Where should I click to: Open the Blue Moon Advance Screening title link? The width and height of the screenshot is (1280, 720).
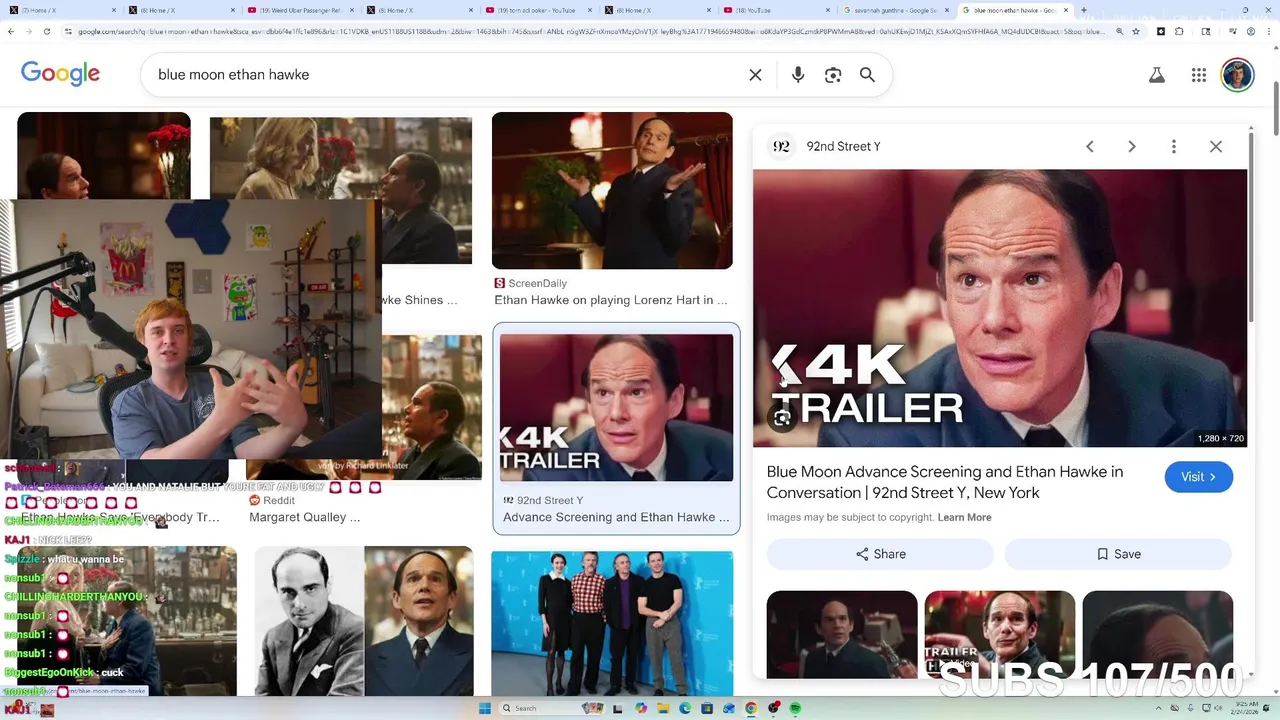pyautogui.click(x=945, y=482)
